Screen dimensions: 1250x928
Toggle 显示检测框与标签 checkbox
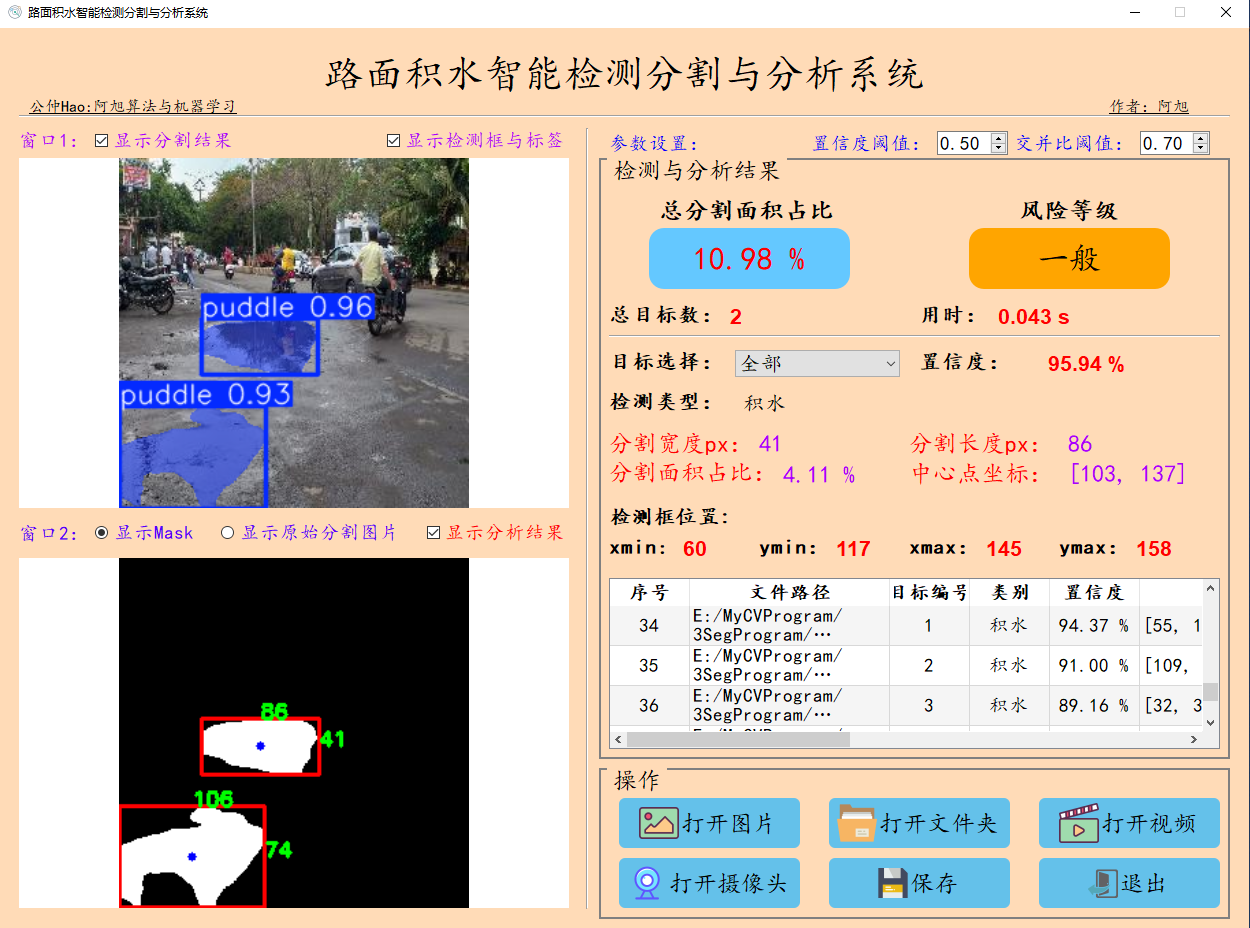394,141
